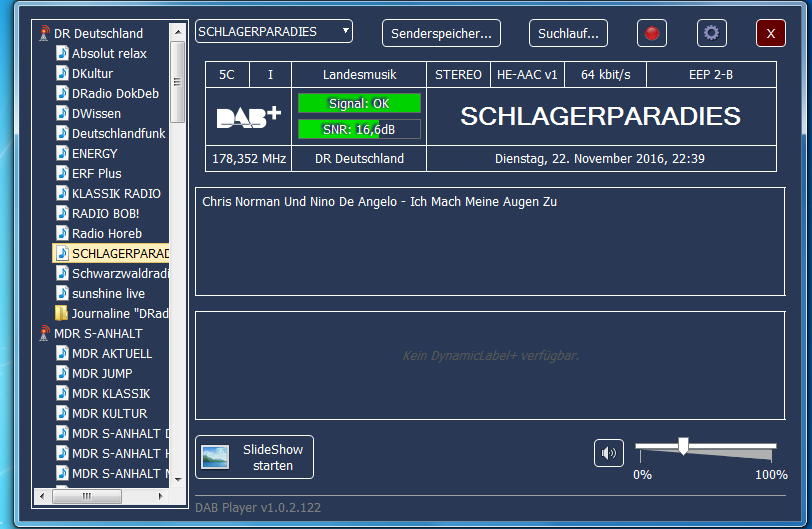Open settings via the gear icon
Image resolution: width=812 pixels, height=529 pixels.
pyautogui.click(x=711, y=33)
